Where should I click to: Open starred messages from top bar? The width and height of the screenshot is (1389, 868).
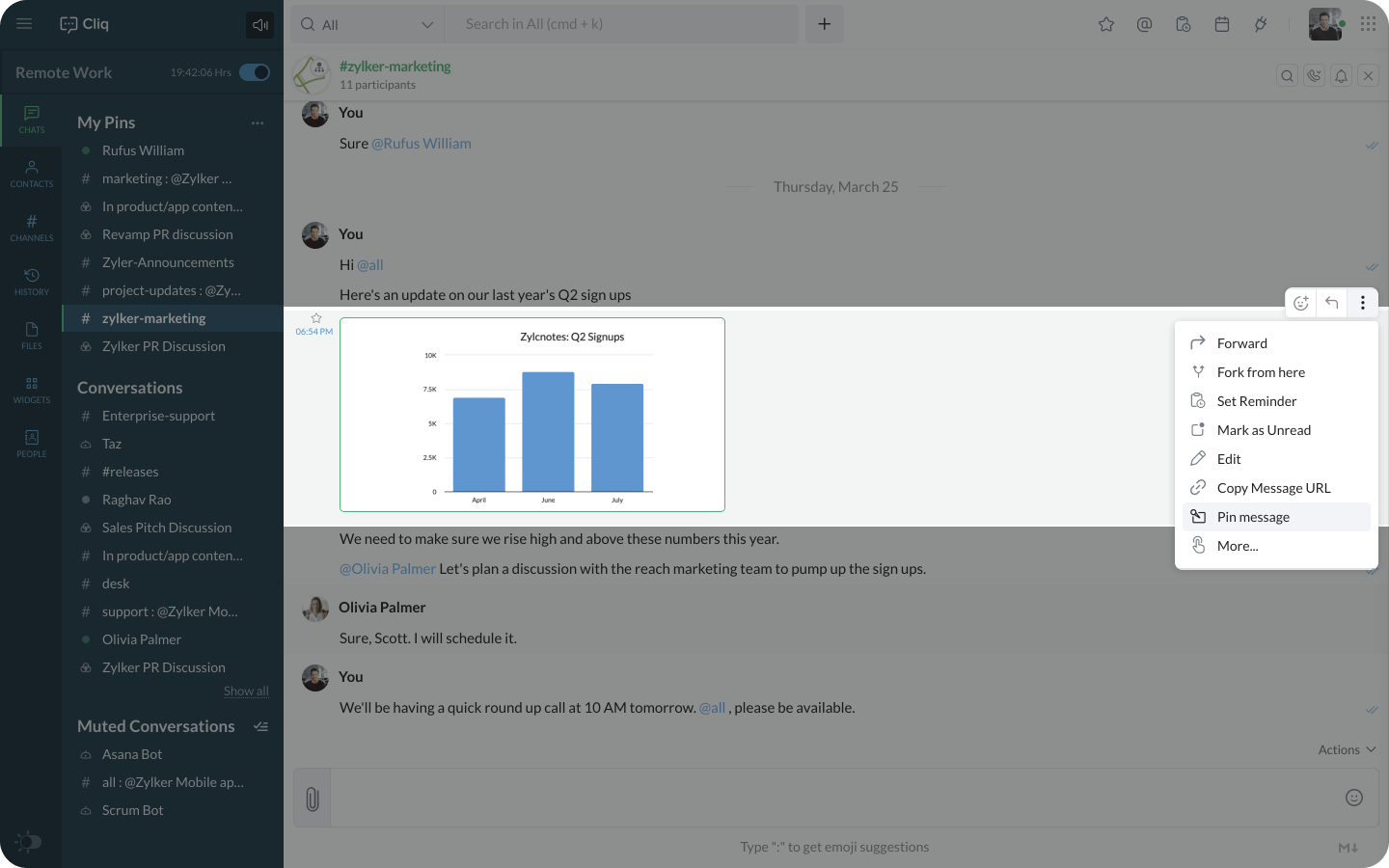pyautogui.click(x=1106, y=25)
